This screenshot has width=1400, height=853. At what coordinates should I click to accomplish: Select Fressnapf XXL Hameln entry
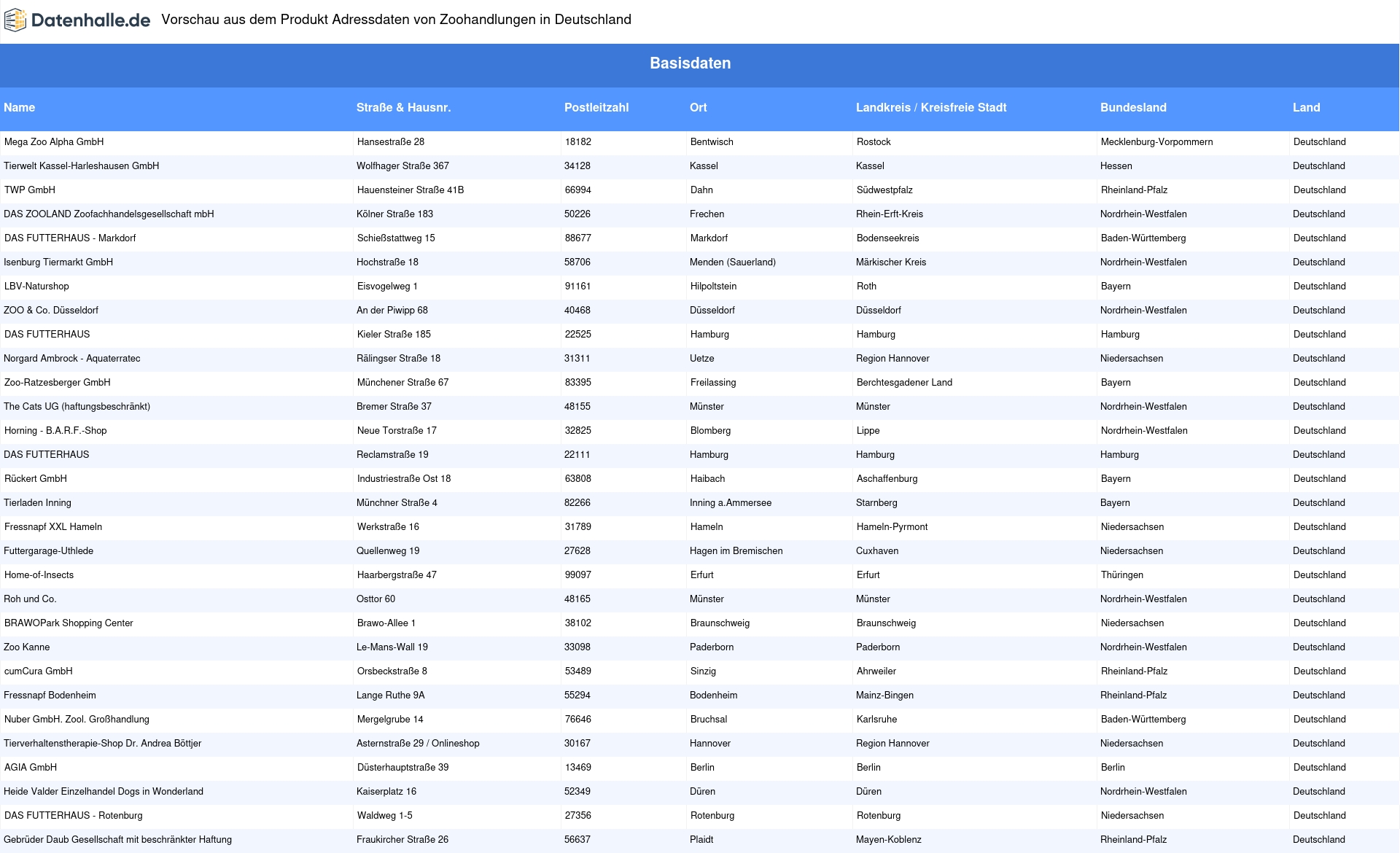(x=53, y=527)
